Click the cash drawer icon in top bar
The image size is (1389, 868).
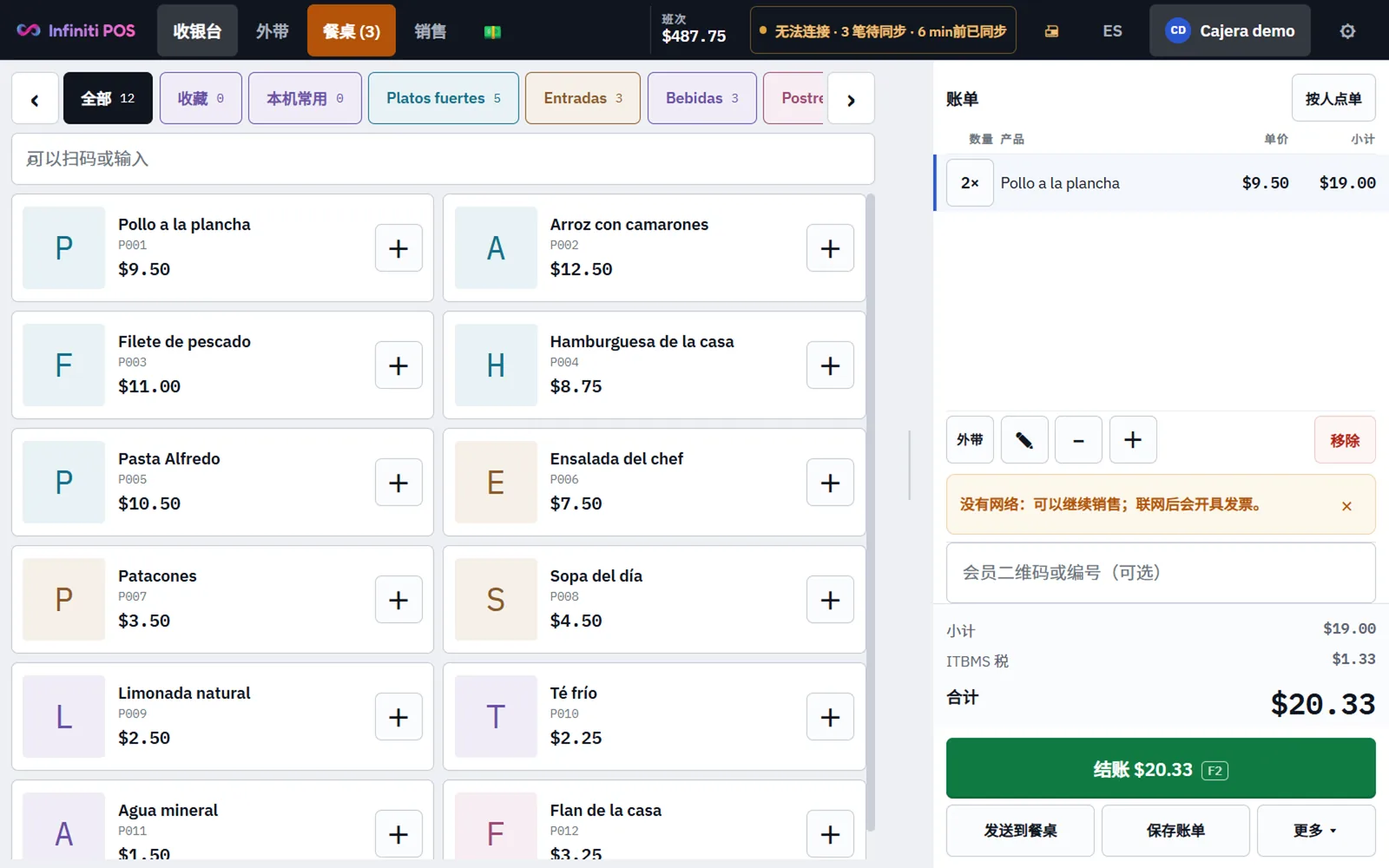pyautogui.click(x=492, y=31)
